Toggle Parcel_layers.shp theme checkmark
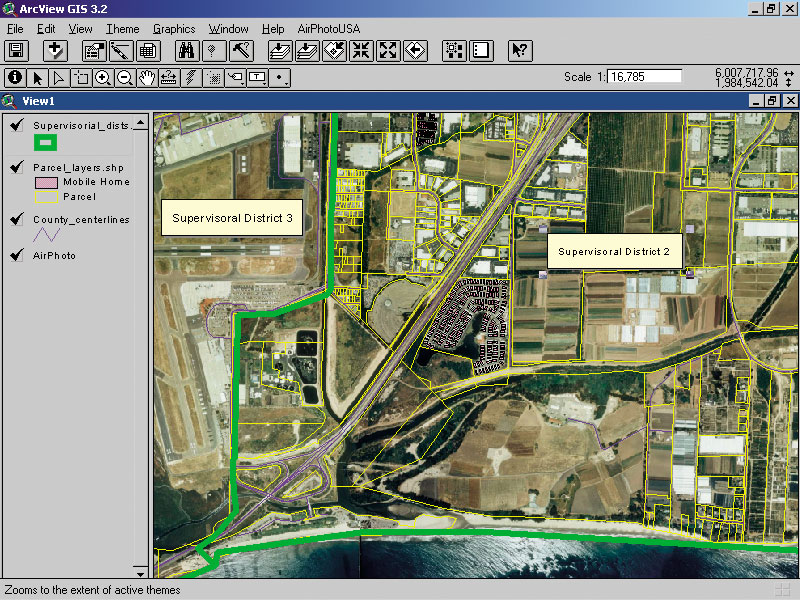The height and width of the screenshot is (600, 800). point(17,167)
